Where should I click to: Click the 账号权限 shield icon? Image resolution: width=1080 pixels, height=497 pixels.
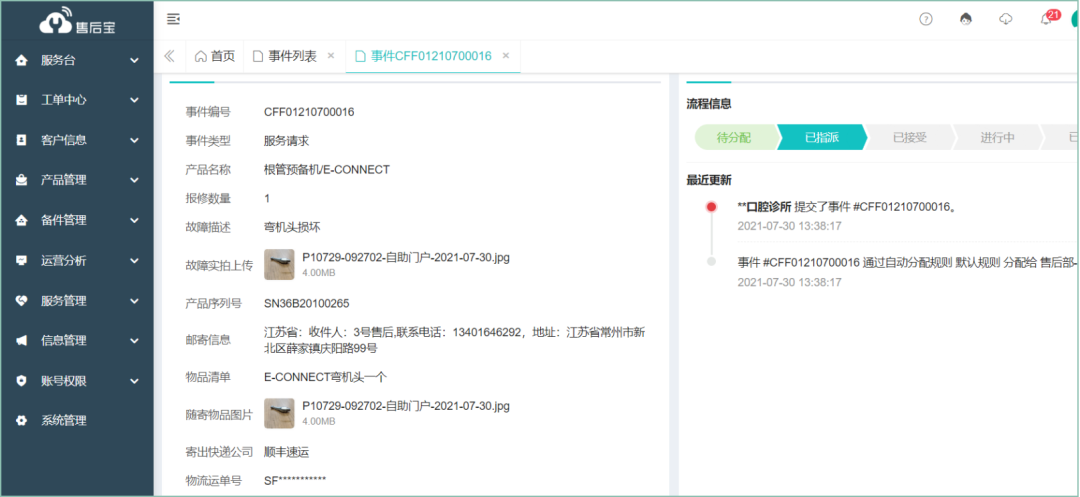coord(21,381)
